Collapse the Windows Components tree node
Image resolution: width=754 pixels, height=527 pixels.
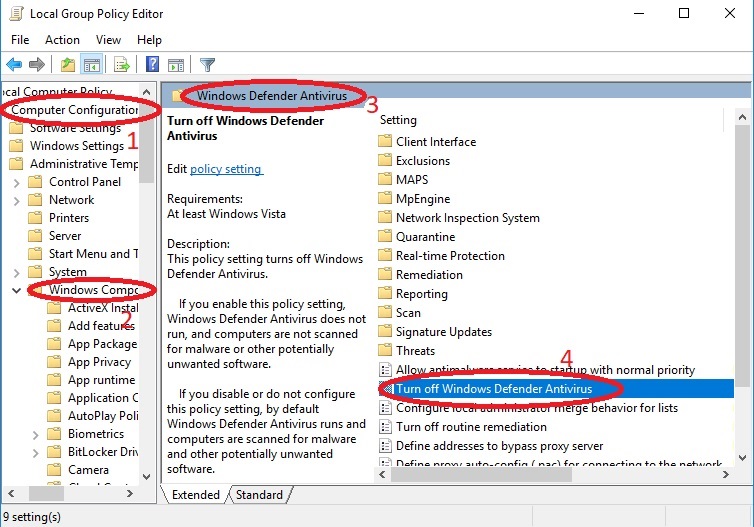(x=16, y=290)
